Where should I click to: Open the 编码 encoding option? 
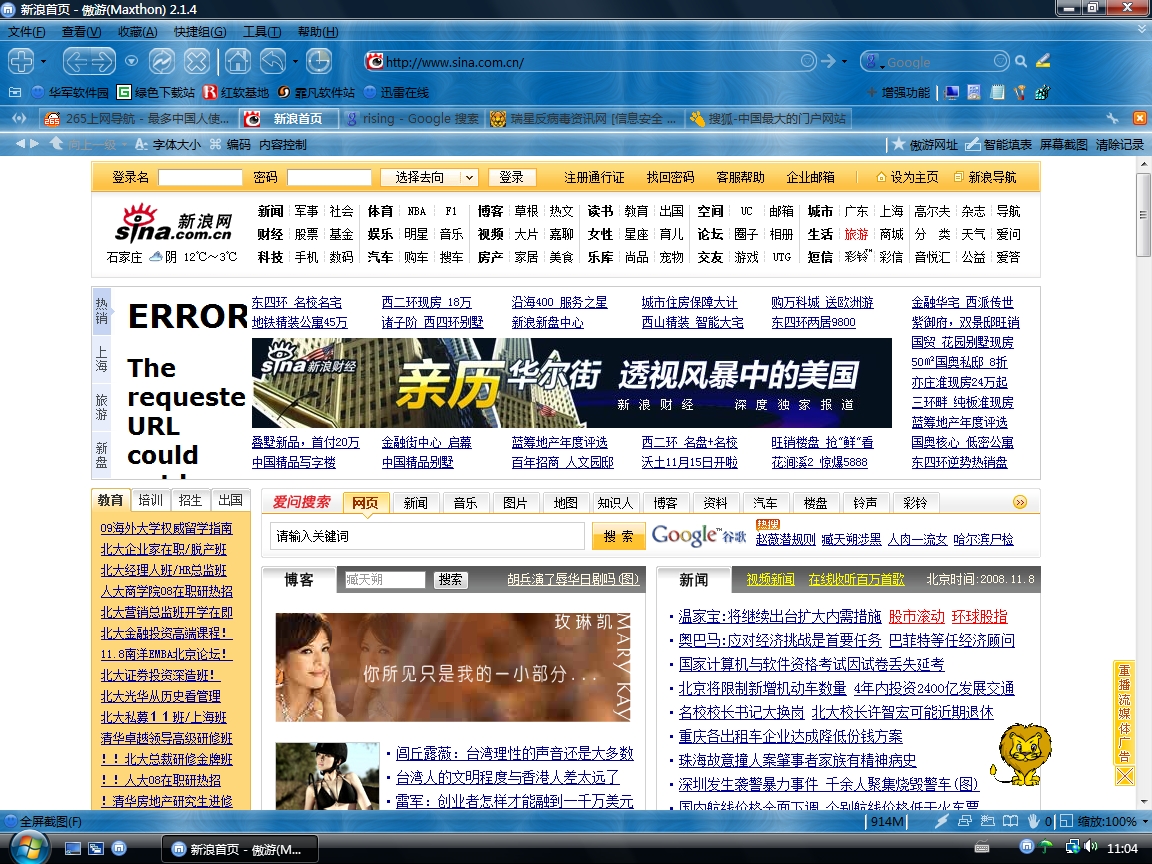231,145
